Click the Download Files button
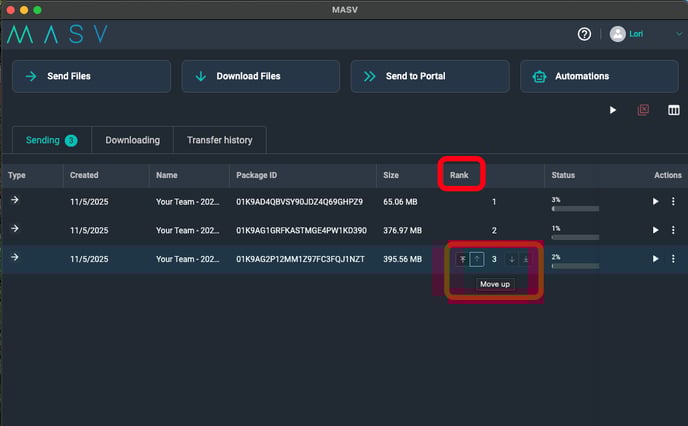This screenshot has height=426, width=688. coord(261,76)
